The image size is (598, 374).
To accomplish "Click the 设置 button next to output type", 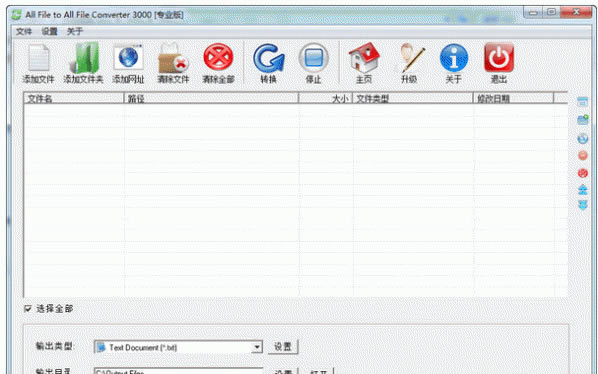I will pyautogui.click(x=283, y=347).
